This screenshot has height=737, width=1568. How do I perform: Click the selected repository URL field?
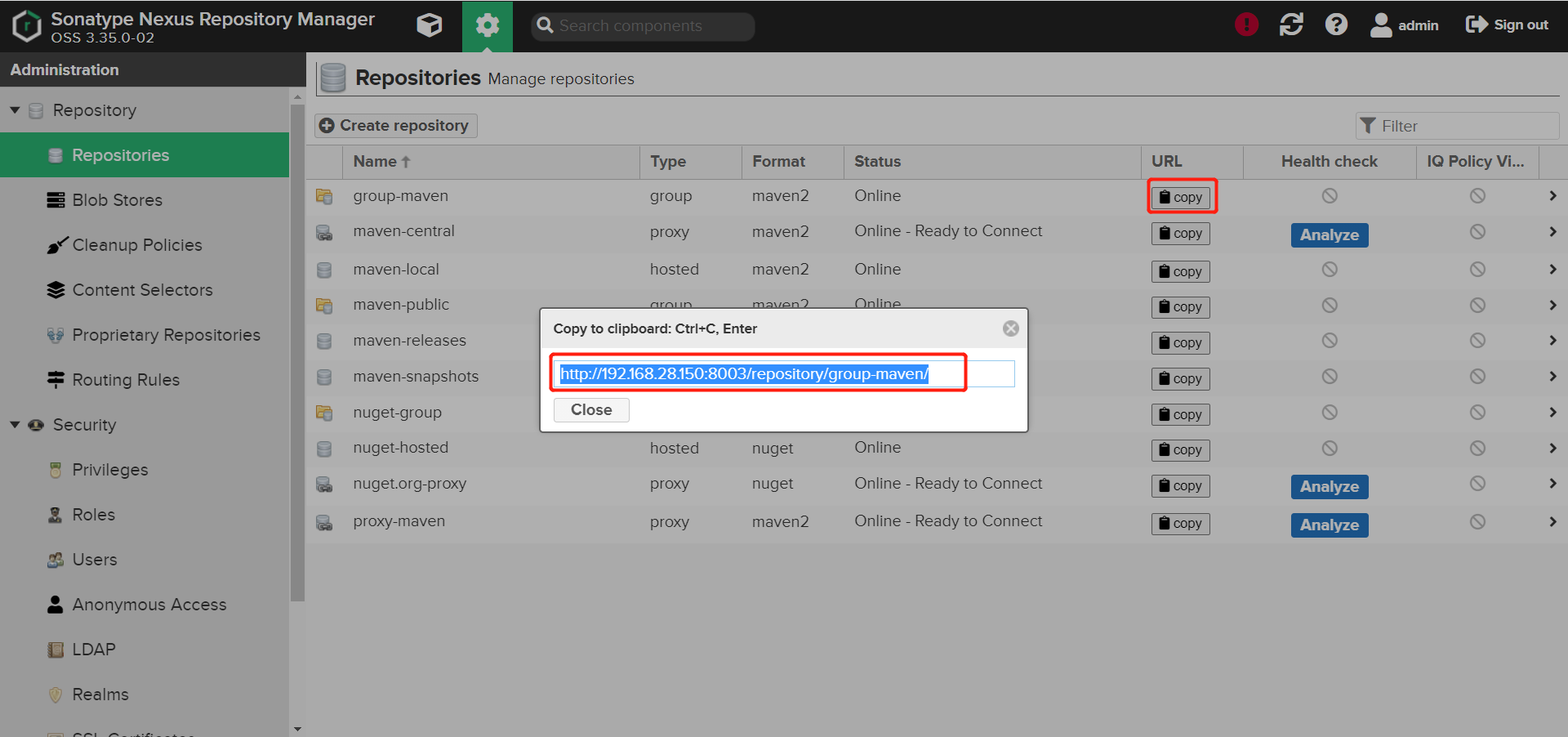[x=784, y=374]
